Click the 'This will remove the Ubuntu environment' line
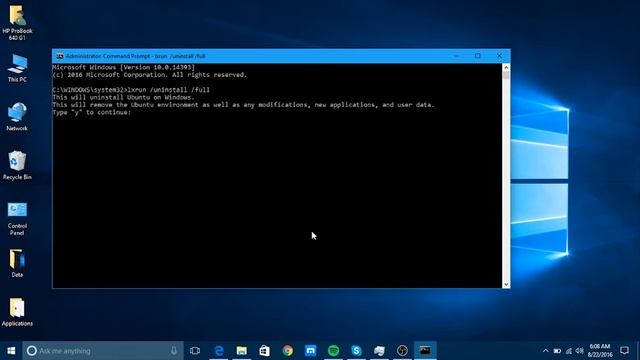This screenshot has height=360, width=640. tap(243, 104)
